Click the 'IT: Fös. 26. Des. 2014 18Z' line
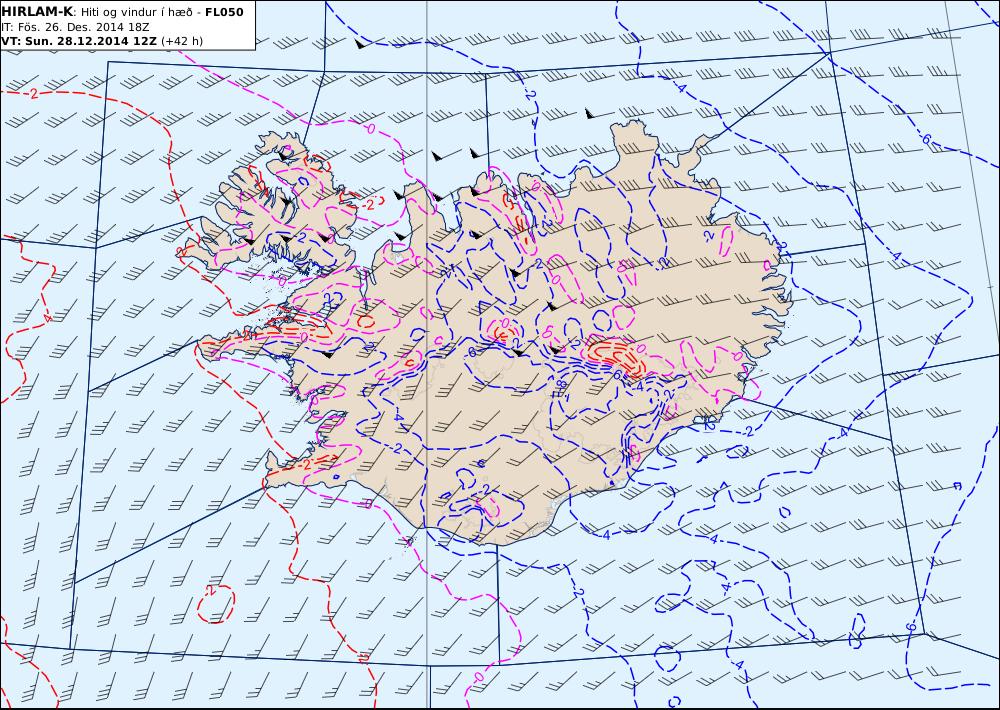The width and height of the screenshot is (1000, 710). coord(76,27)
